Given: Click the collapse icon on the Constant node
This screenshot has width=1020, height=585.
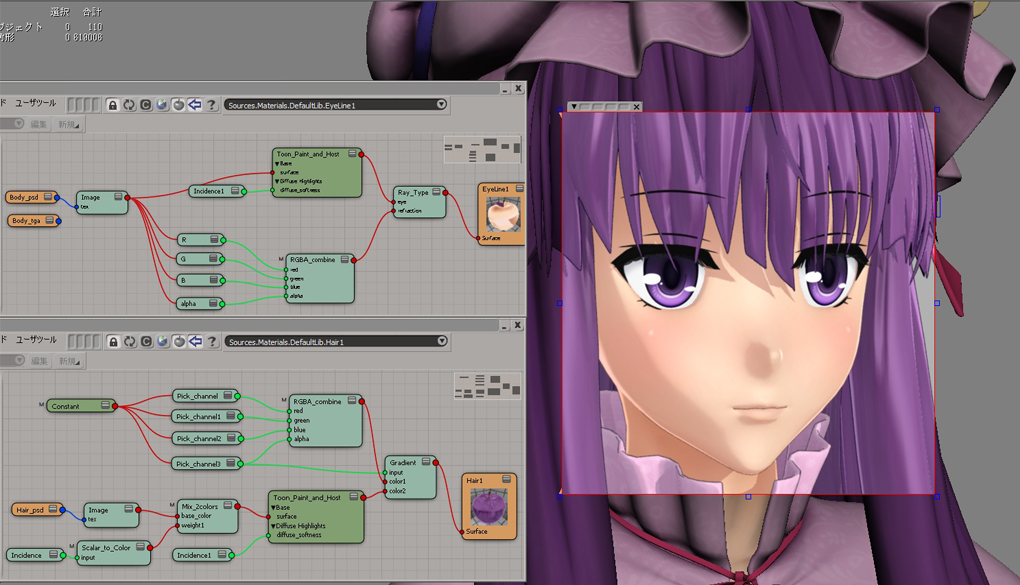Looking at the screenshot, I should point(105,405).
